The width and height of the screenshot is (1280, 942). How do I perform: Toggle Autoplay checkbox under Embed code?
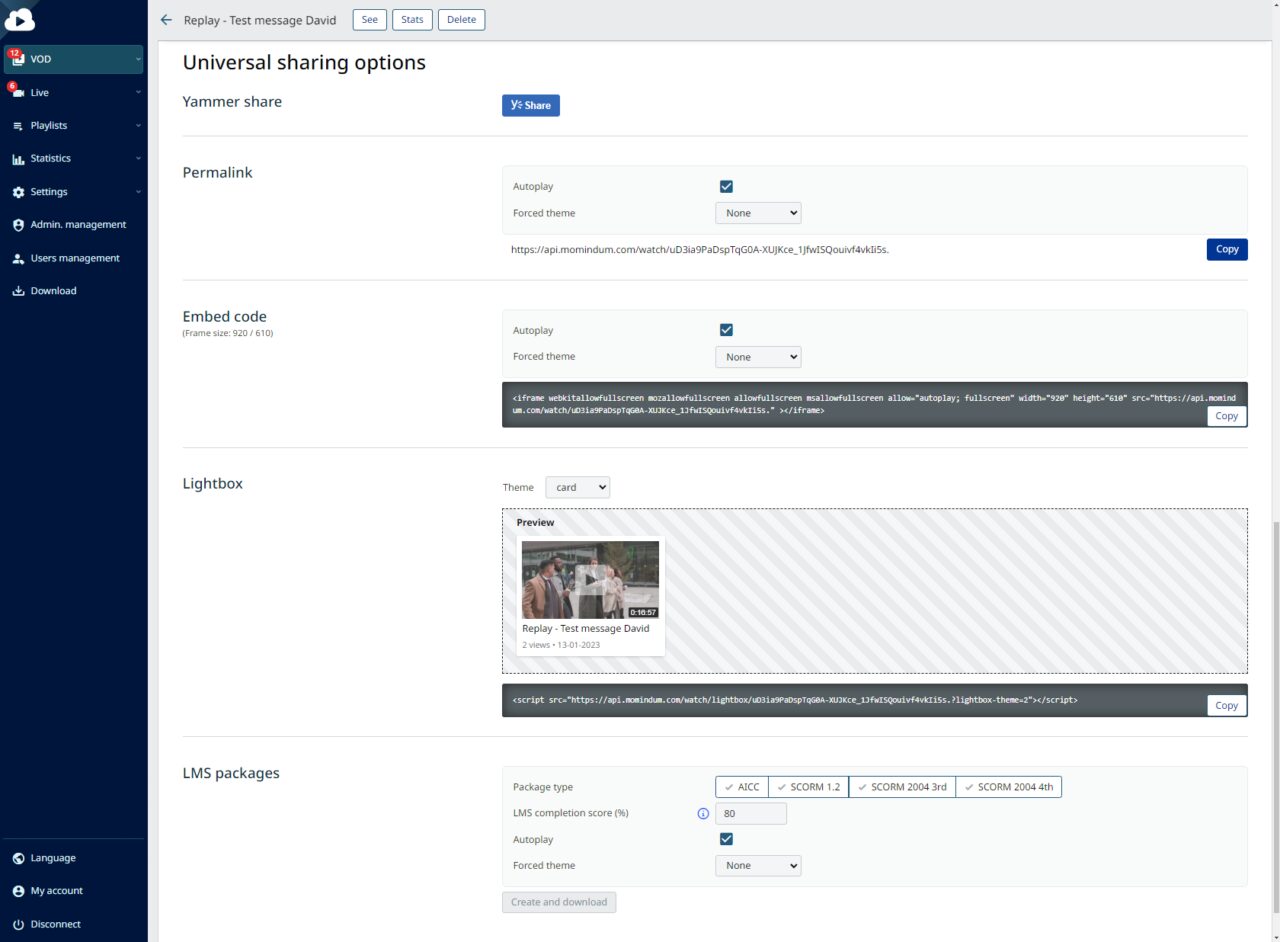click(727, 331)
